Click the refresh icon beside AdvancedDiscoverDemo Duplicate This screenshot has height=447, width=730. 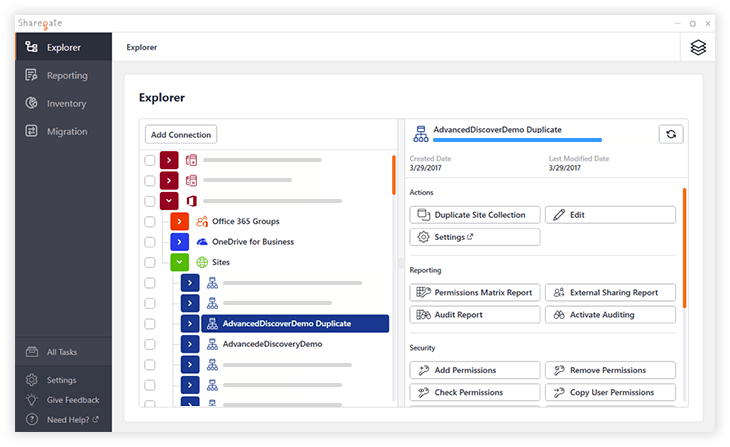(671, 134)
